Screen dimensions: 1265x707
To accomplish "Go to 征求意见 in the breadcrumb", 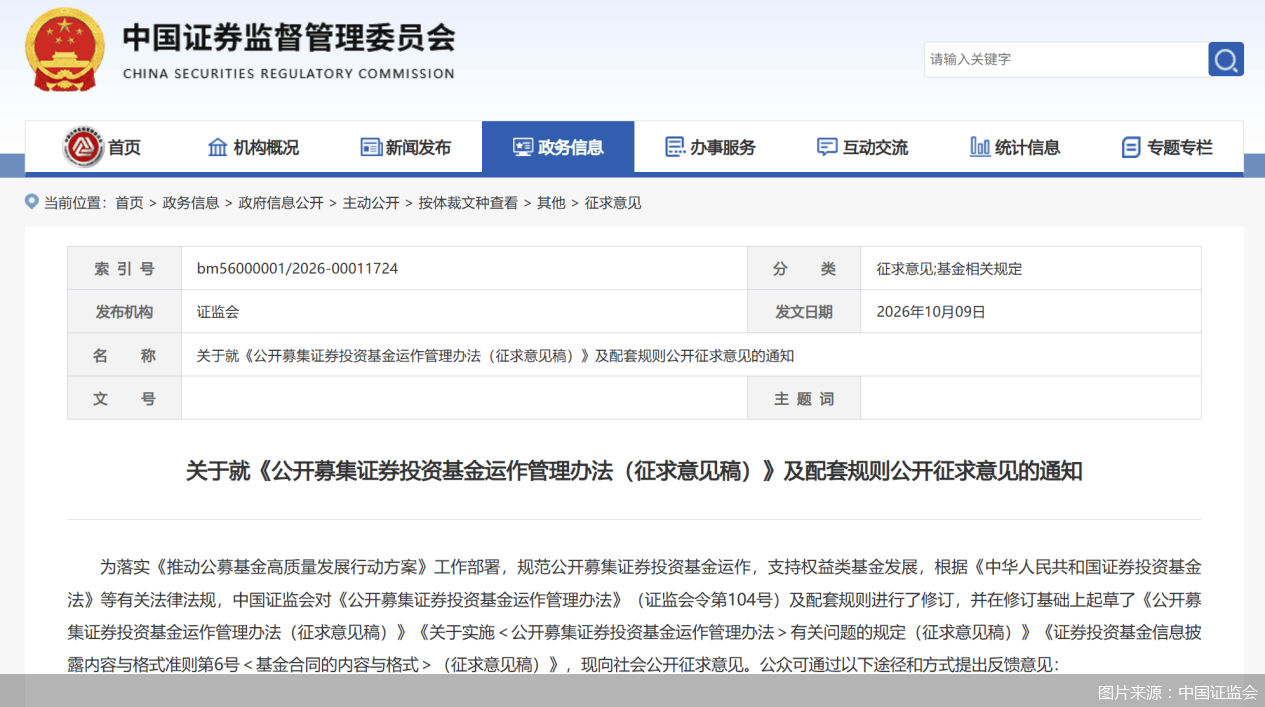I will [x=613, y=203].
